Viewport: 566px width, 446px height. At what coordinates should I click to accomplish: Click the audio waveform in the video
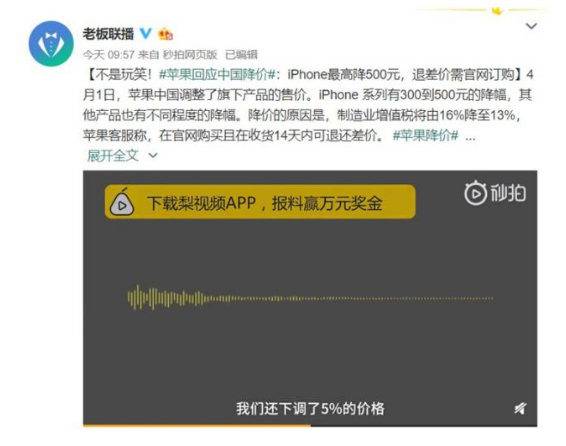point(310,298)
